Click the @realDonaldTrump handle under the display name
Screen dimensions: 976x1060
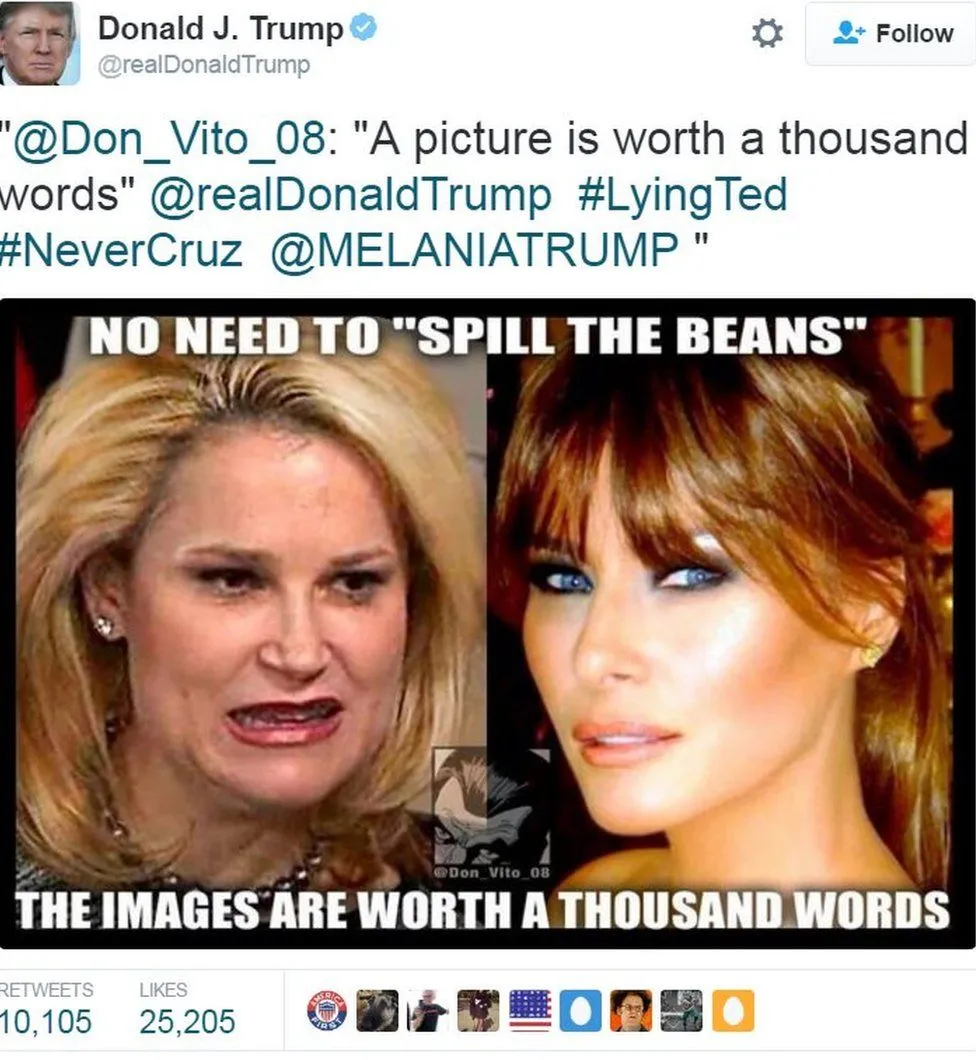point(204,65)
